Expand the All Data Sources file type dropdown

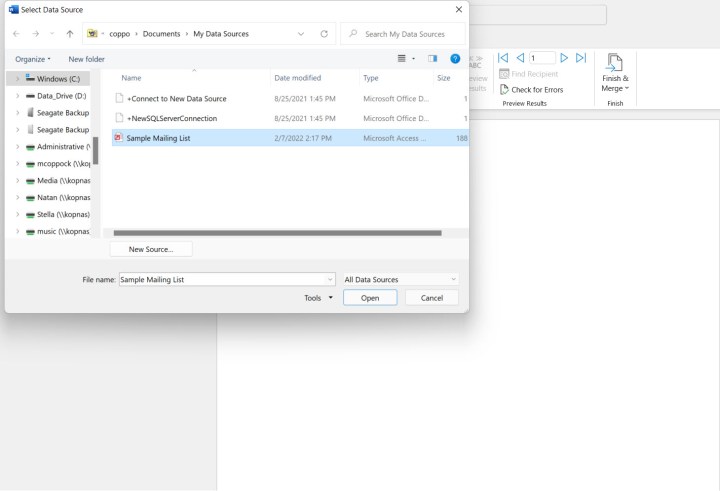click(x=400, y=280)
